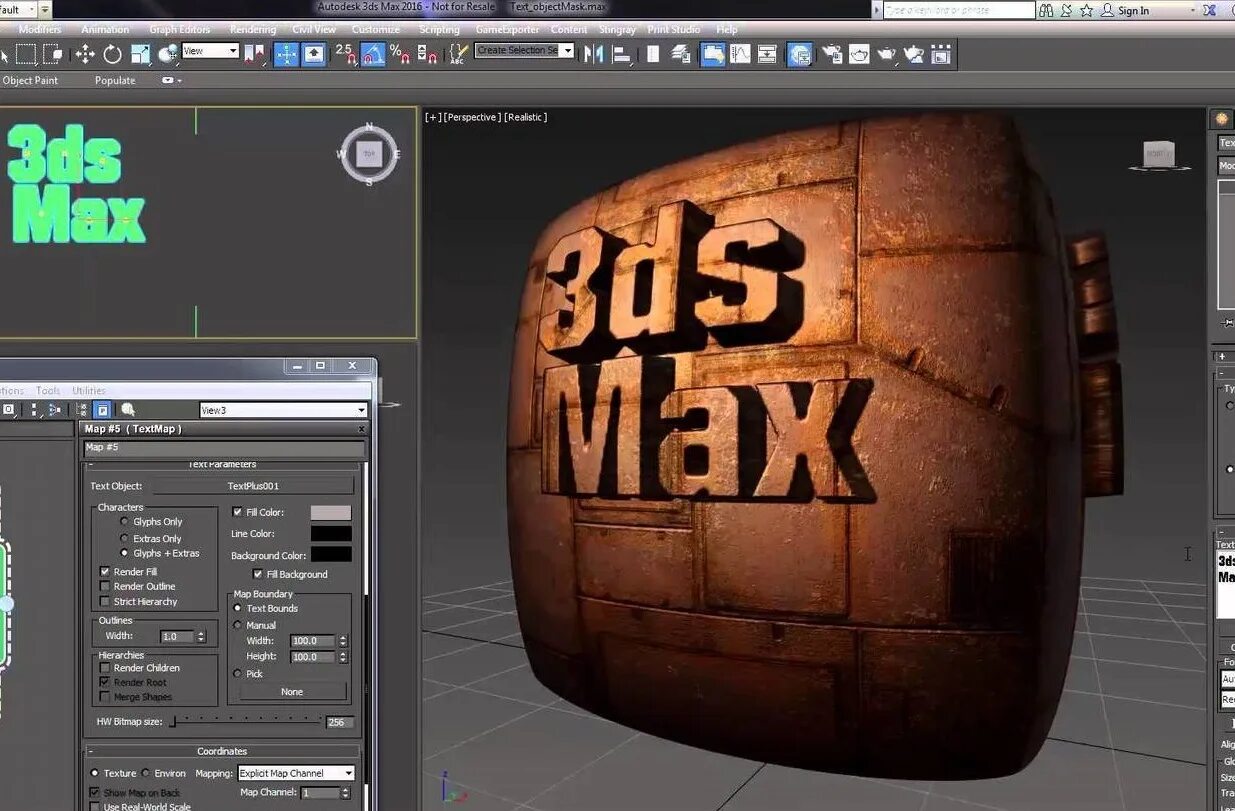Open the Mapping Explicit Map Channel dropdown

pyautogui.click(x=296, y=773)
